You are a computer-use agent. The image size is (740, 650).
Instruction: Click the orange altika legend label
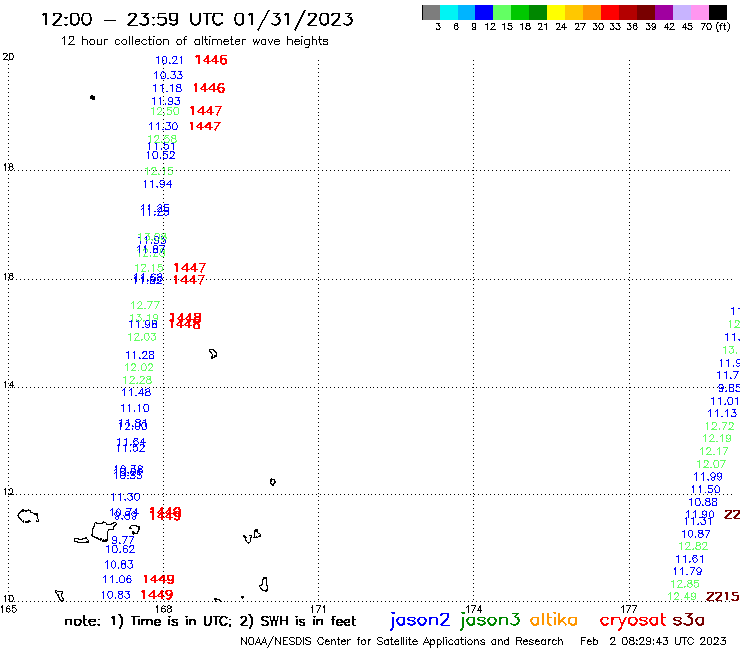pyautogui.click(x=554, y=620)
